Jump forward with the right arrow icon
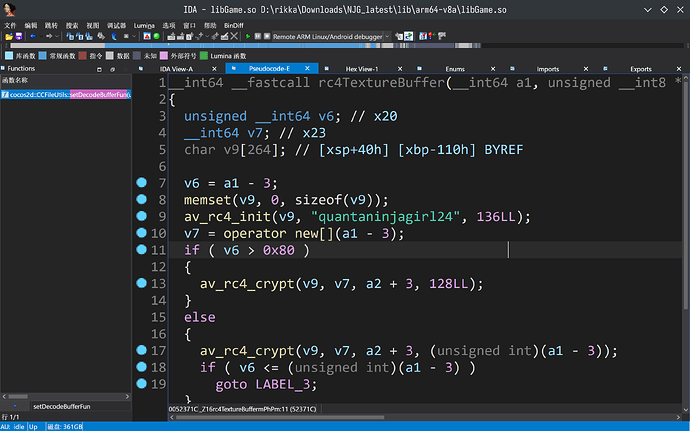 49,36
